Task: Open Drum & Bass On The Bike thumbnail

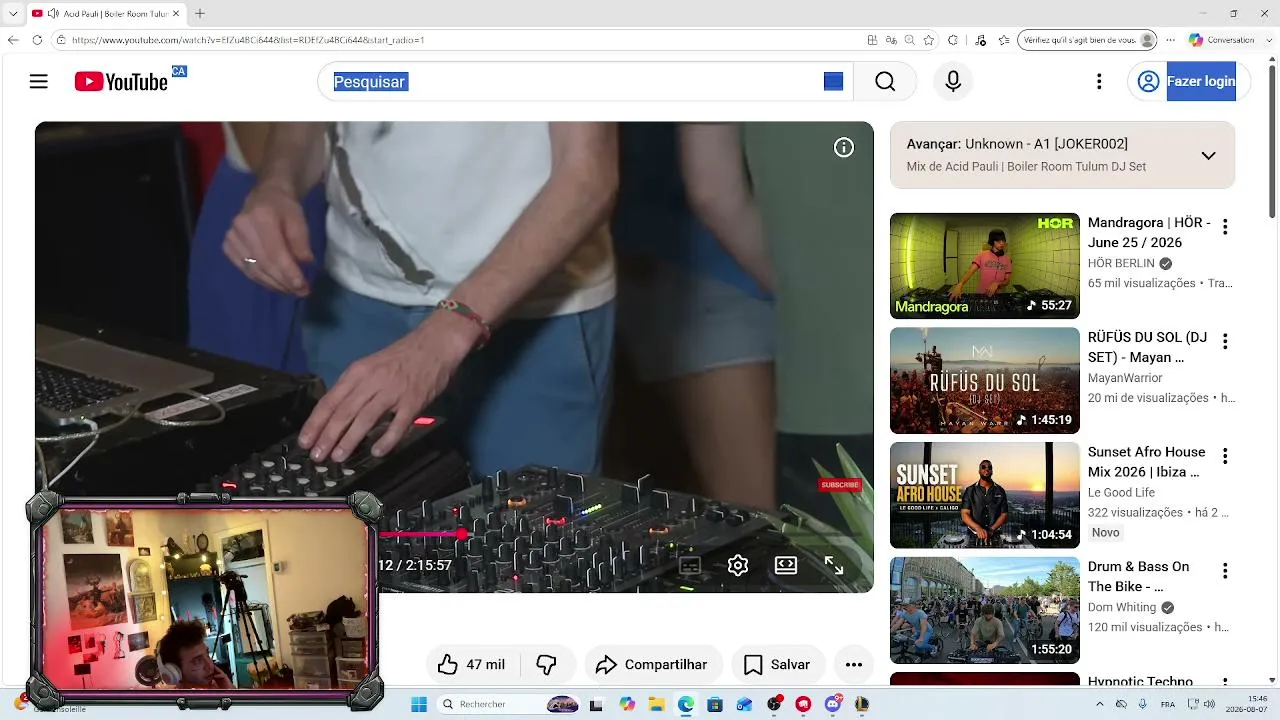Action: click(x=985, y=610)
